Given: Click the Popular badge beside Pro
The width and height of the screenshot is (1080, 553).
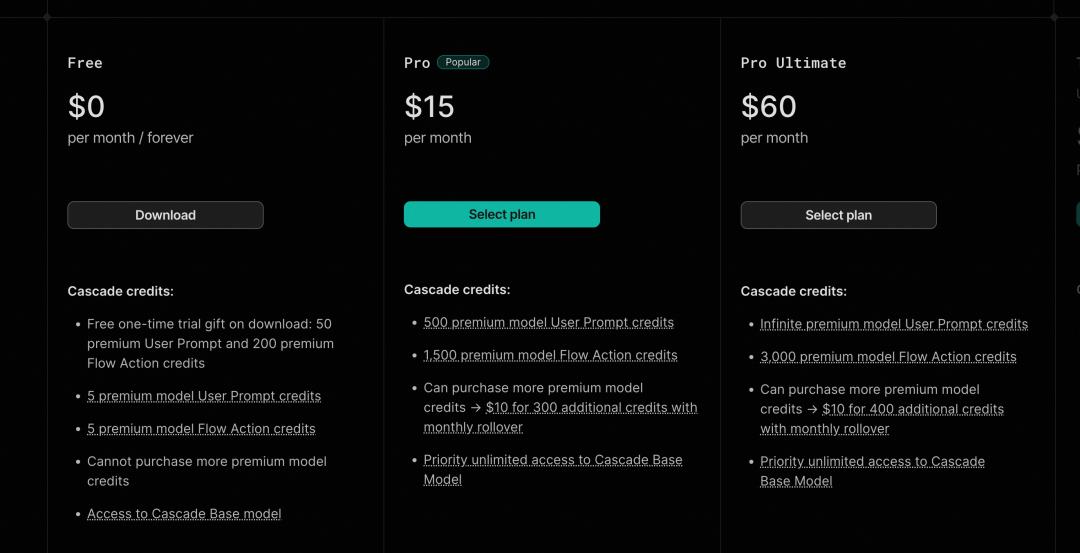Looking at the screenshot, I should pyautogui.click(x=463, y=62).
